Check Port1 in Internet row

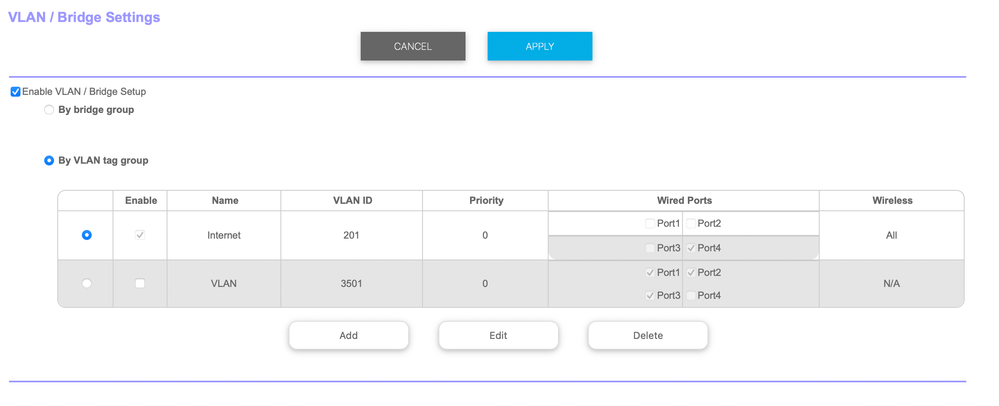[x=650, y=224]
